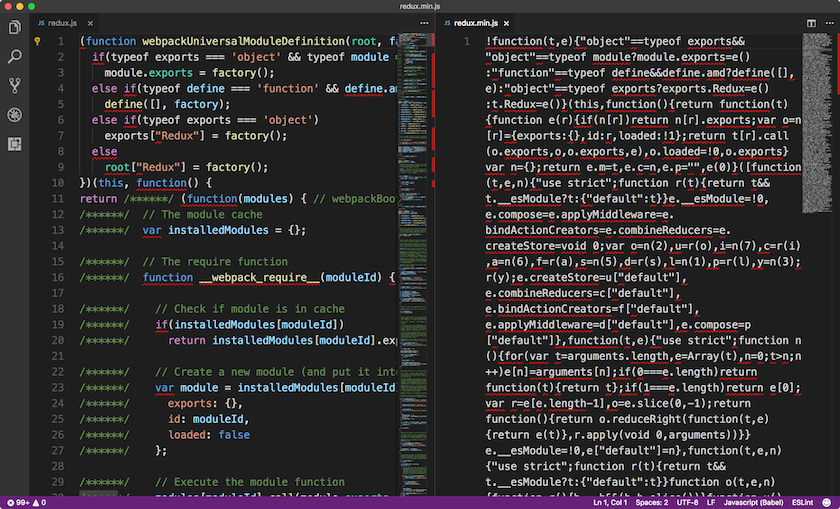Viewport: 840px width, 509px height.
Task: Switch to the redux.js tab
Action: [x=62, y=23]
